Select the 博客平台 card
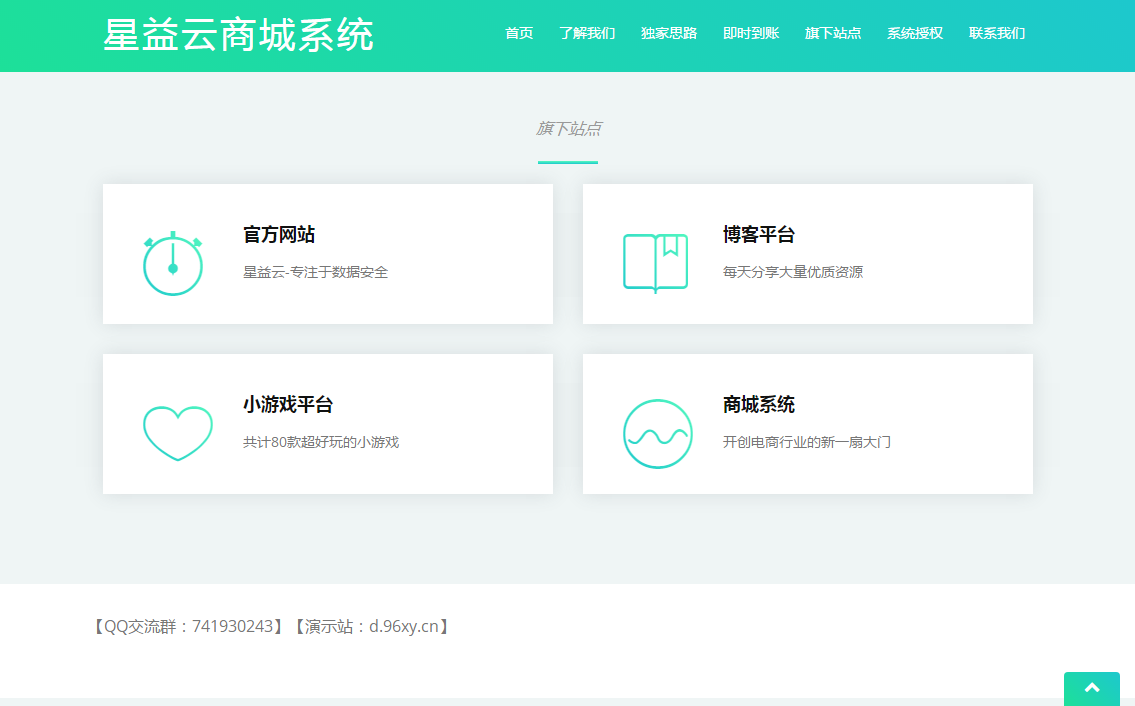 point(807,253)
